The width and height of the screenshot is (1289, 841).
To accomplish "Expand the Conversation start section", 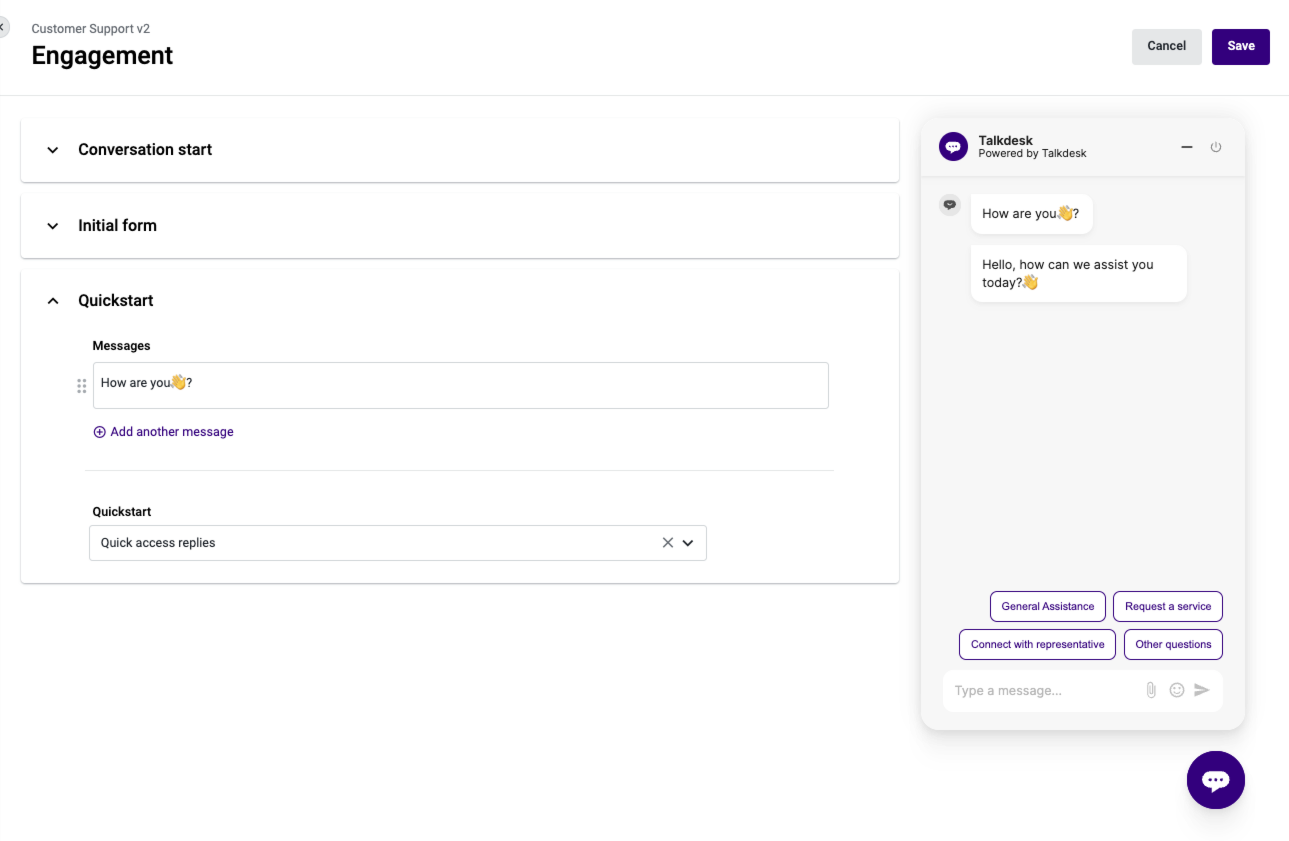I will (53, 150).
